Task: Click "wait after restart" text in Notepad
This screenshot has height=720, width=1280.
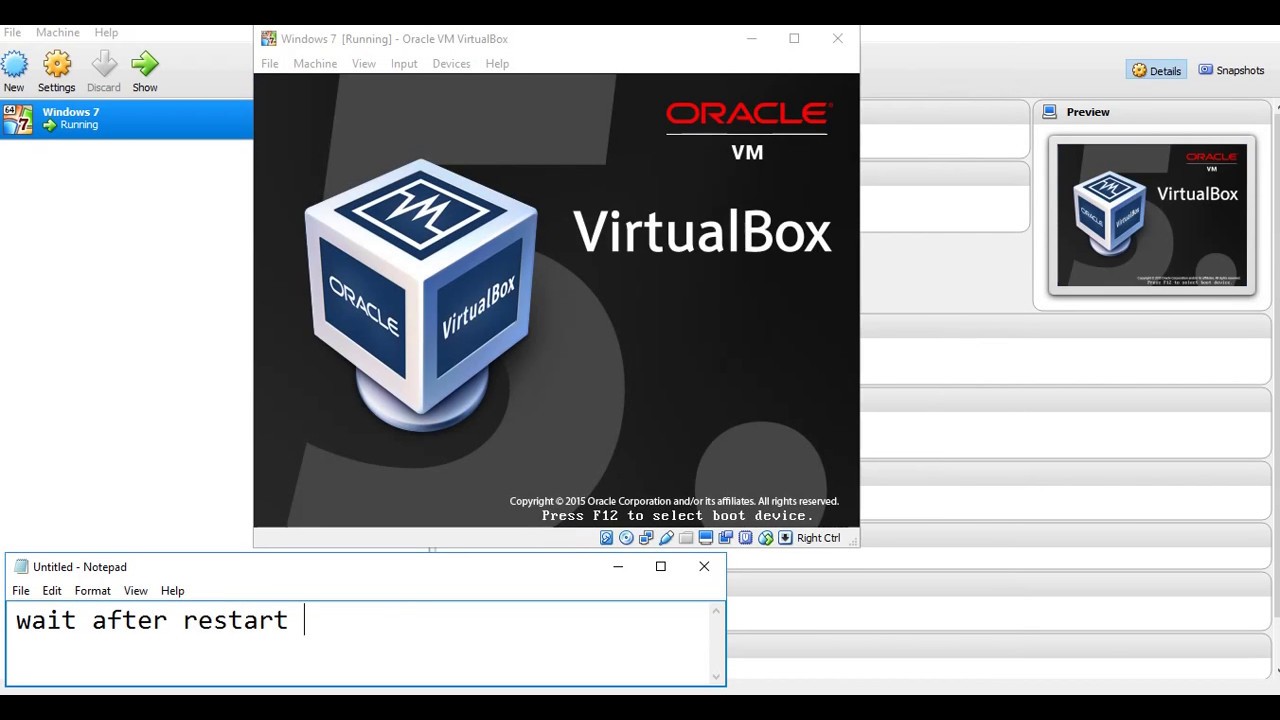Action: tap(152, 620)
